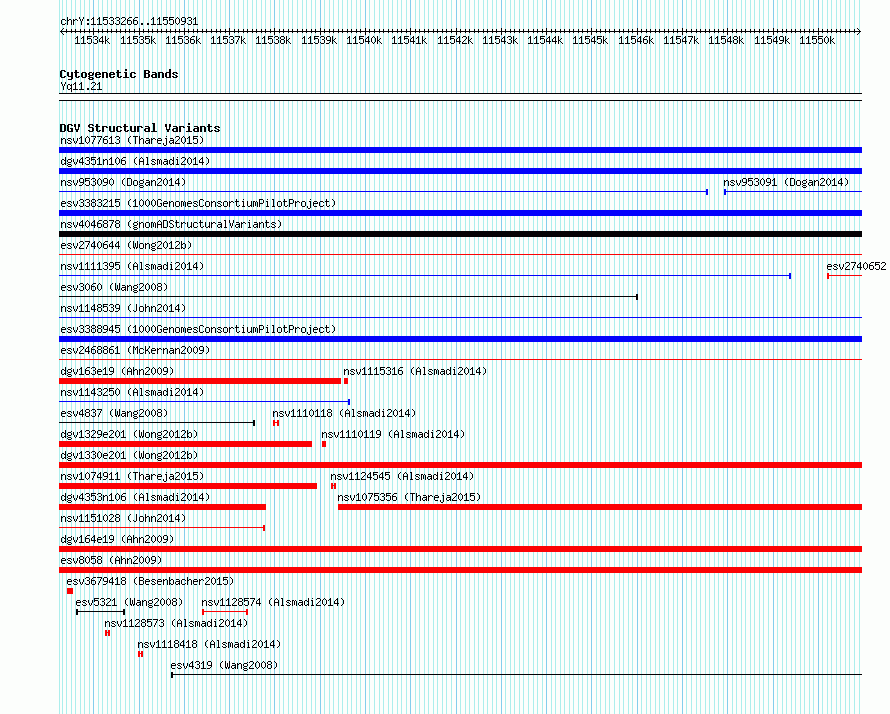Select the dgv1329e201 (Wong2012b) label
This screenshot has height=714, width=890.
point(129,434)
